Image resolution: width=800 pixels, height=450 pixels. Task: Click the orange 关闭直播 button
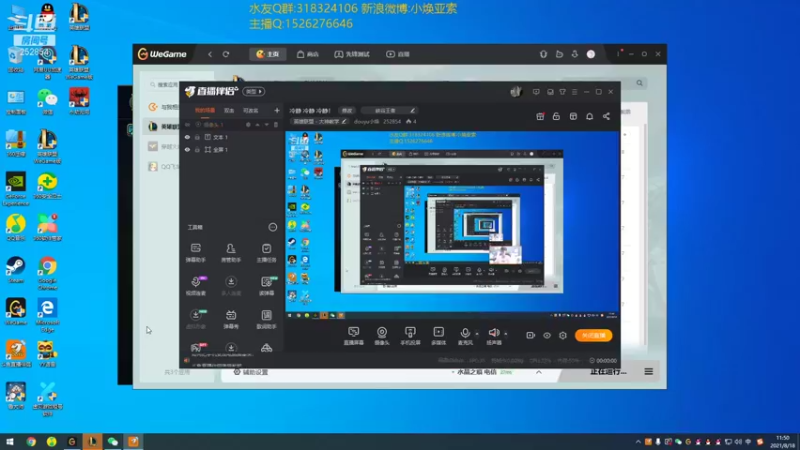click(x=593, y=335)
